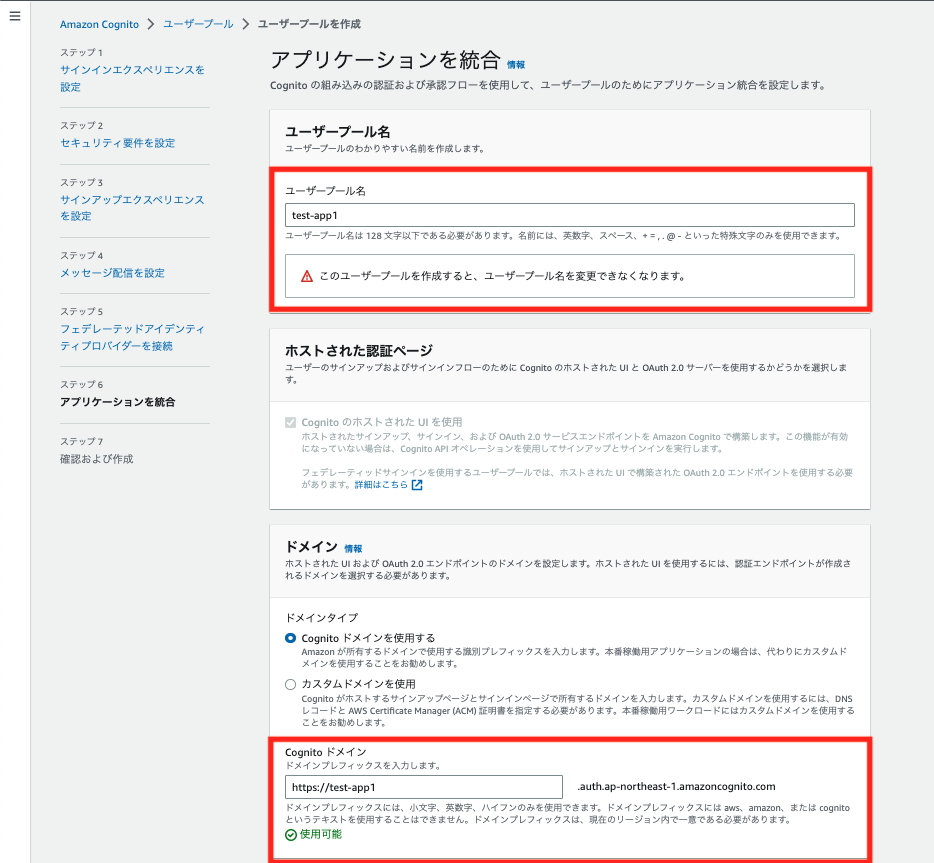This screenshot has height=863, width=934.
Task: Open the hamburger navigation menu
Action: pyautogui.click(x=15, y=16)
